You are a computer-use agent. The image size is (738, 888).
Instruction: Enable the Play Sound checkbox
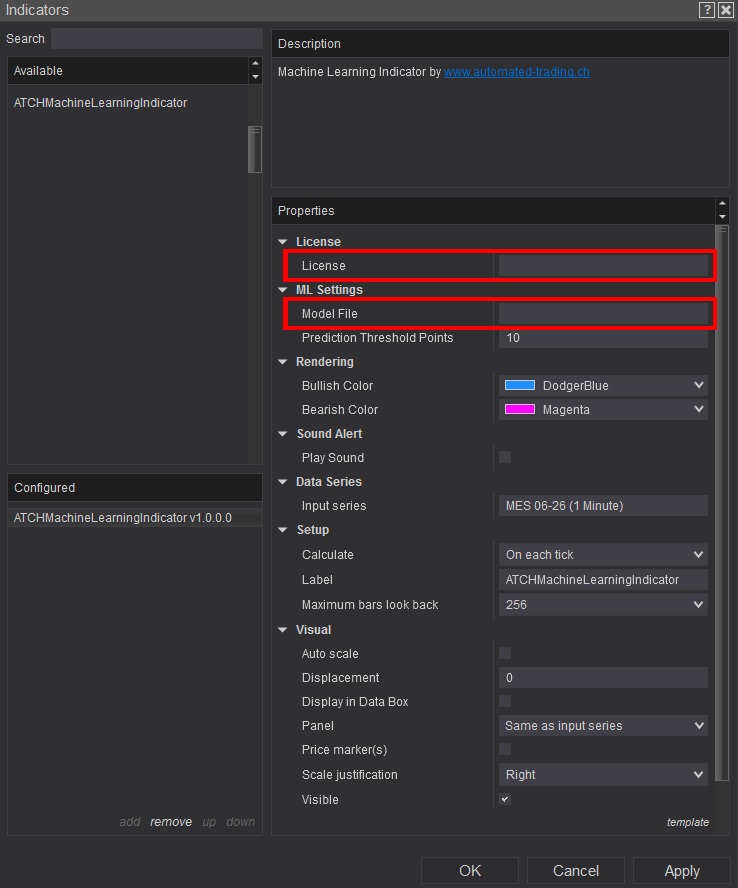pyautogui.click(x=505, y=457)
